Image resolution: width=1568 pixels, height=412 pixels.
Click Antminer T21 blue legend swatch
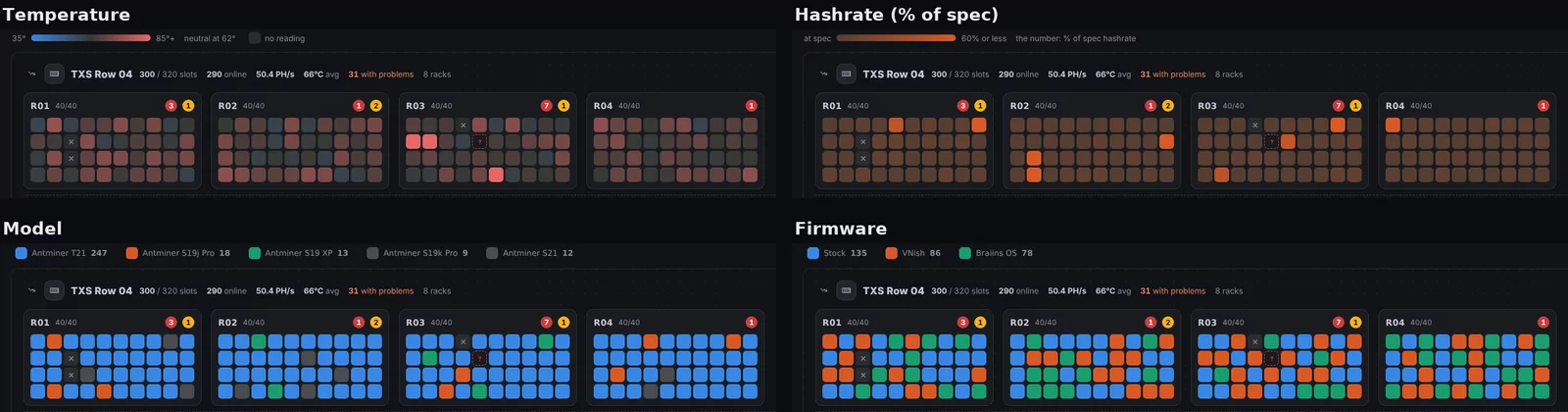point(21,253)
